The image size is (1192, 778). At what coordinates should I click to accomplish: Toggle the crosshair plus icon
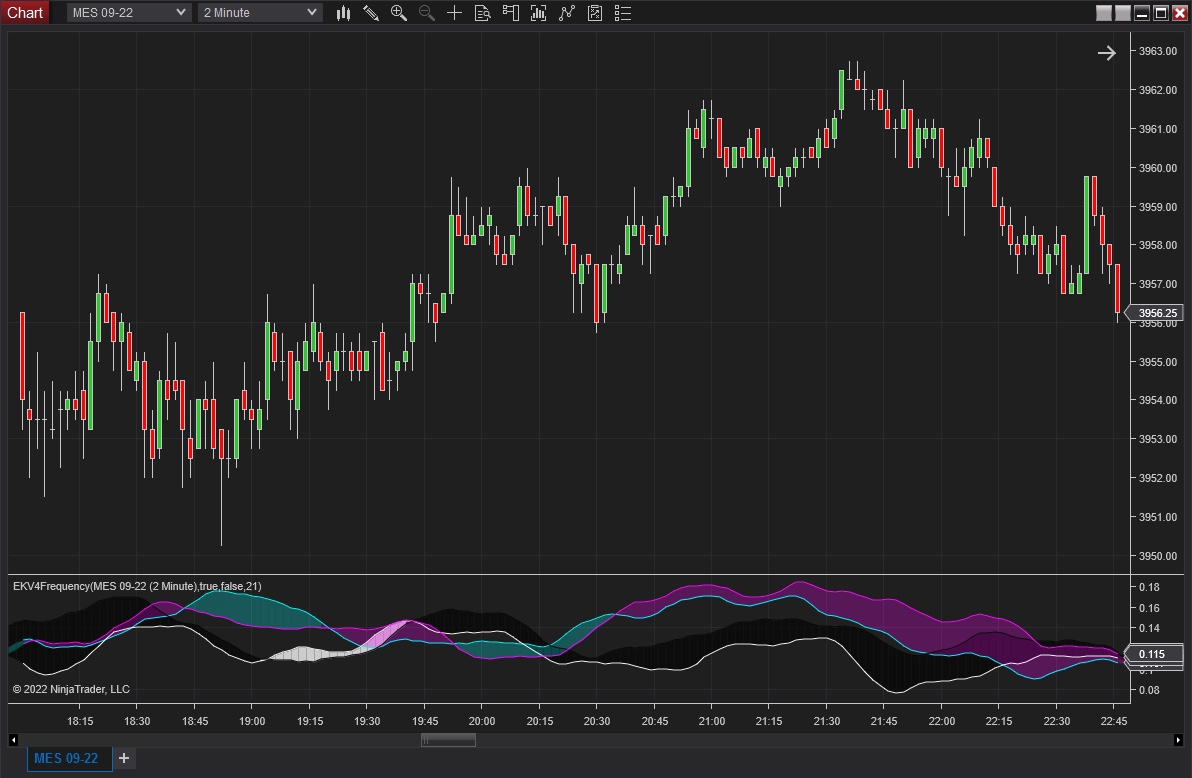pos(454,13)
